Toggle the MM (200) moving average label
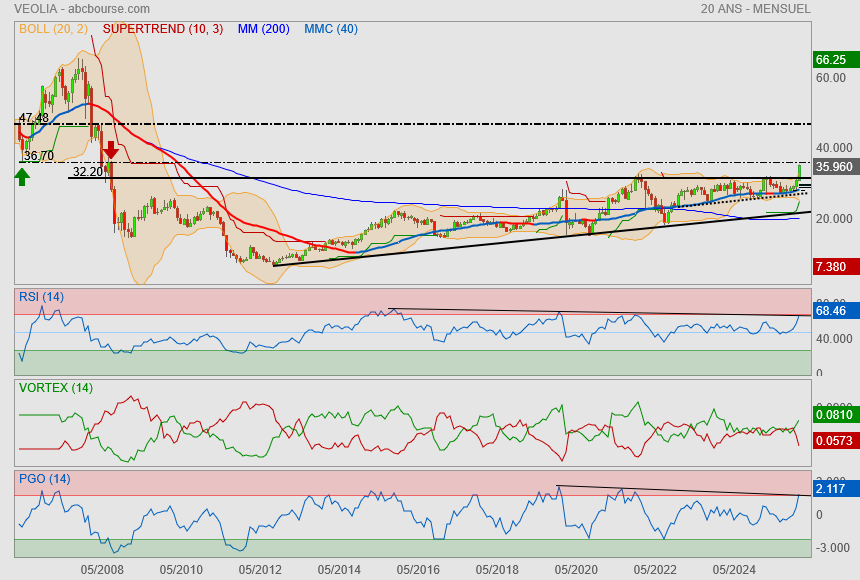Screen dimensions: 860x580 click(x=263, y=29)
